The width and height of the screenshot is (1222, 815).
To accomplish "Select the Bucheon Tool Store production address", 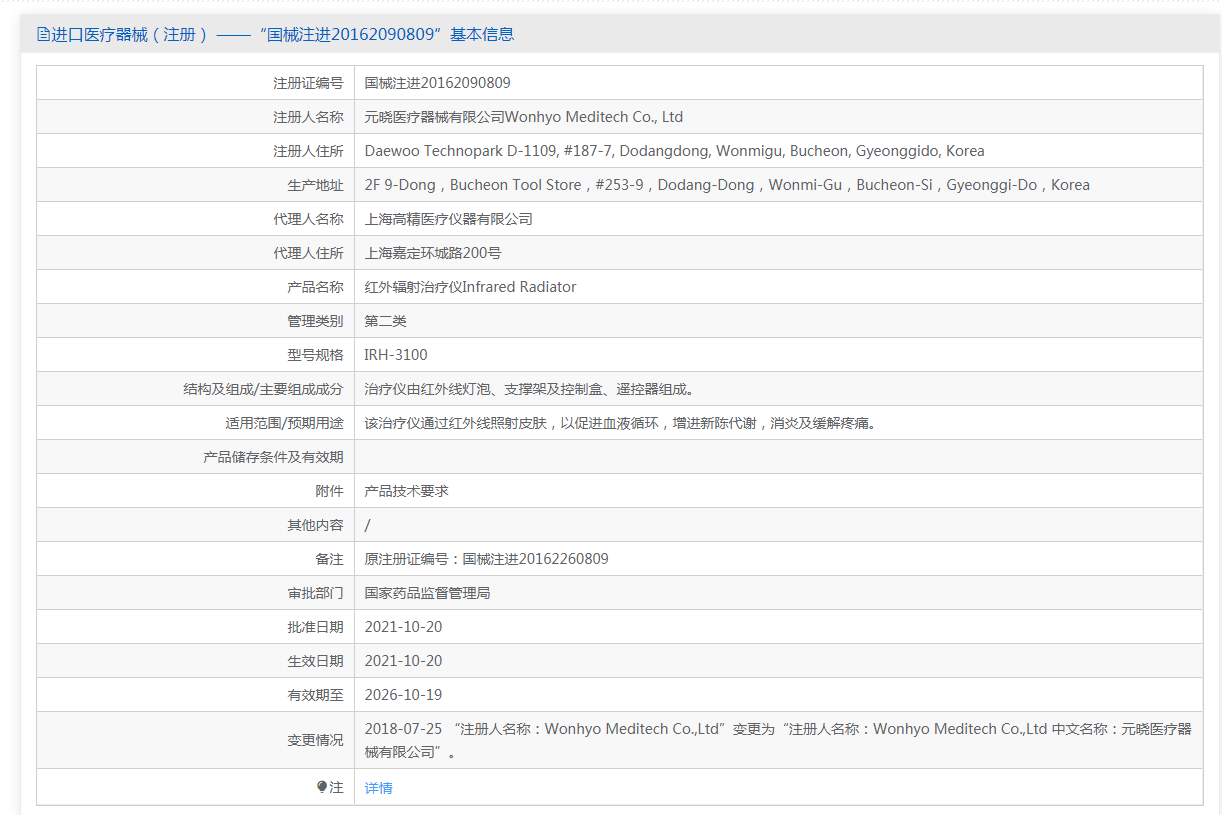I will click(x=726, y=185).
